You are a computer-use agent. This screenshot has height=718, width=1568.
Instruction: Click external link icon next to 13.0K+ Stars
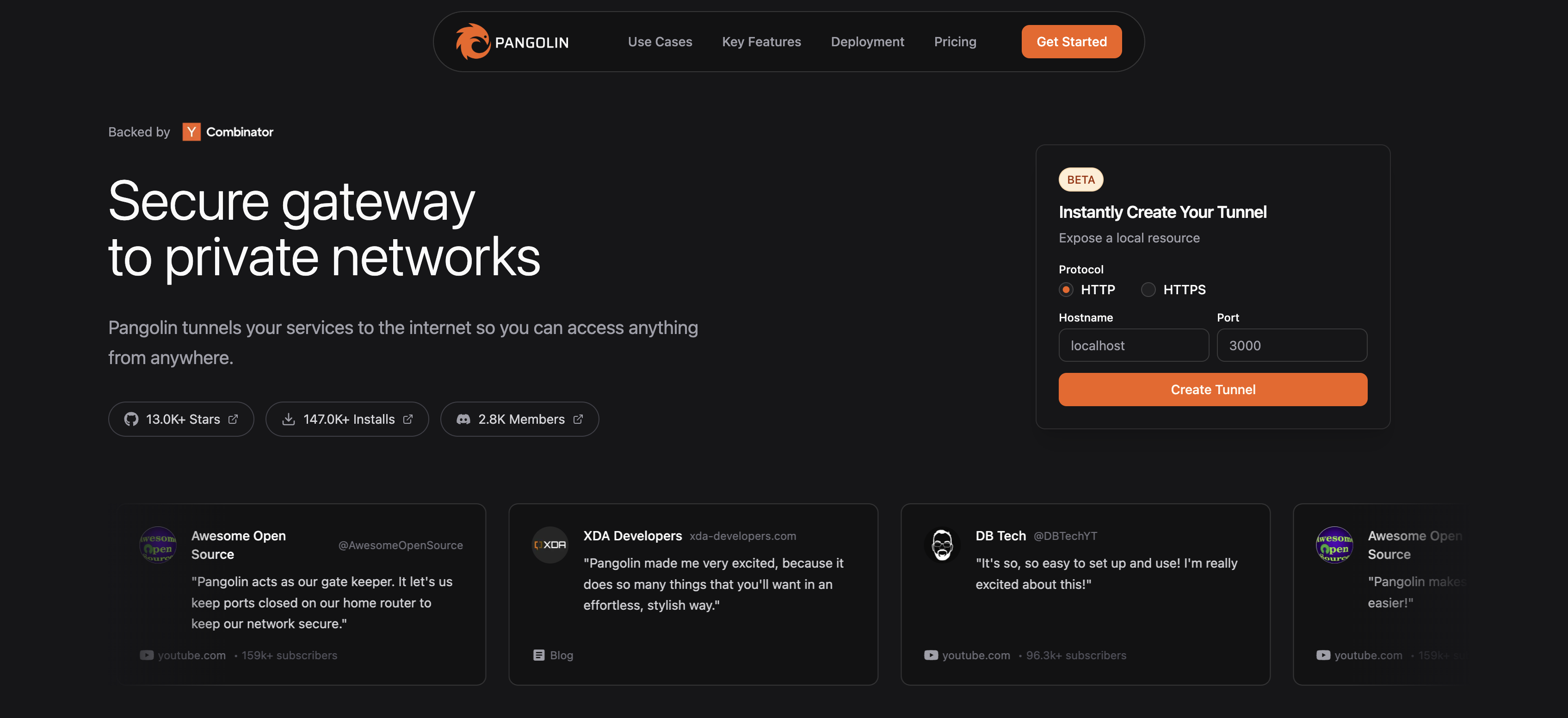[x=233, y=419]
